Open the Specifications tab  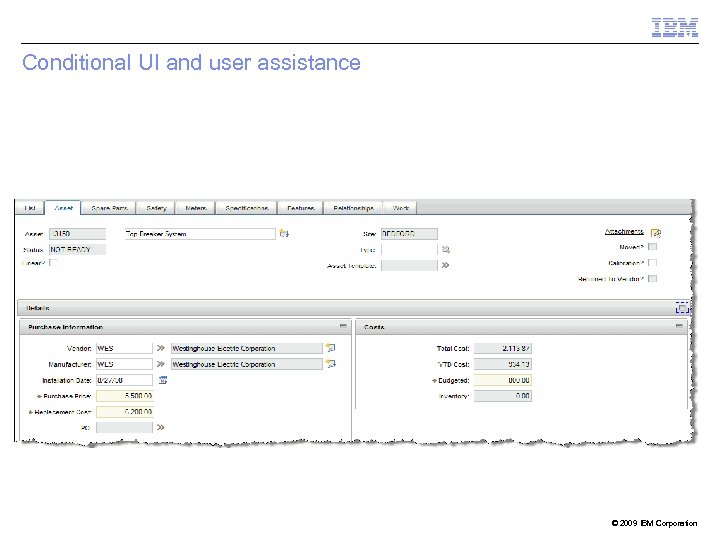[x=247, y=208]
